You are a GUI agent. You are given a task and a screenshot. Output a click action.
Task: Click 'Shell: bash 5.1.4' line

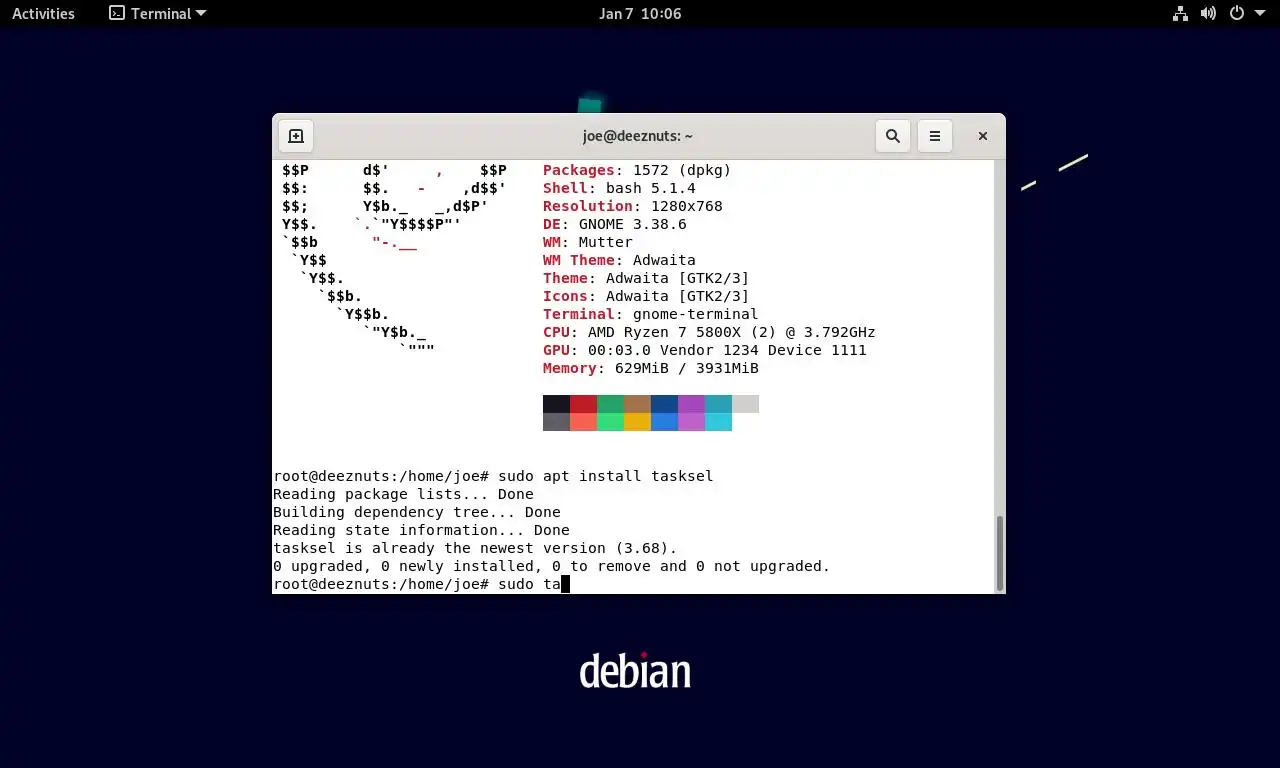pyautogui.click(x=619, y=188)
